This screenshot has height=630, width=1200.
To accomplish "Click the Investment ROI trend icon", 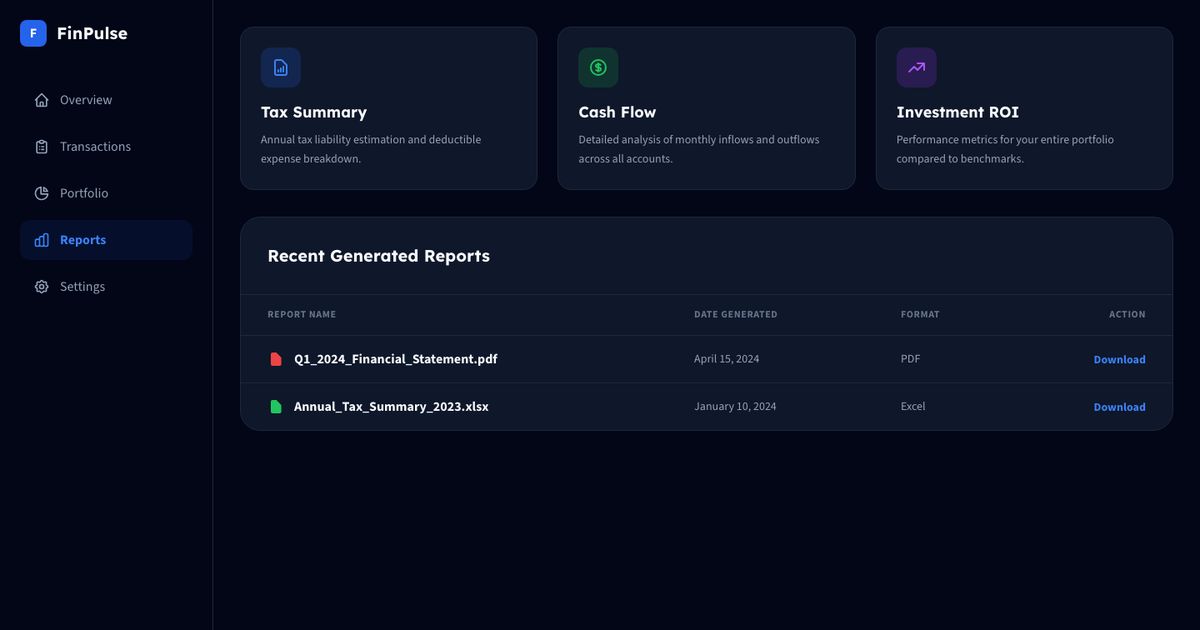I will [x=916, y=67].
